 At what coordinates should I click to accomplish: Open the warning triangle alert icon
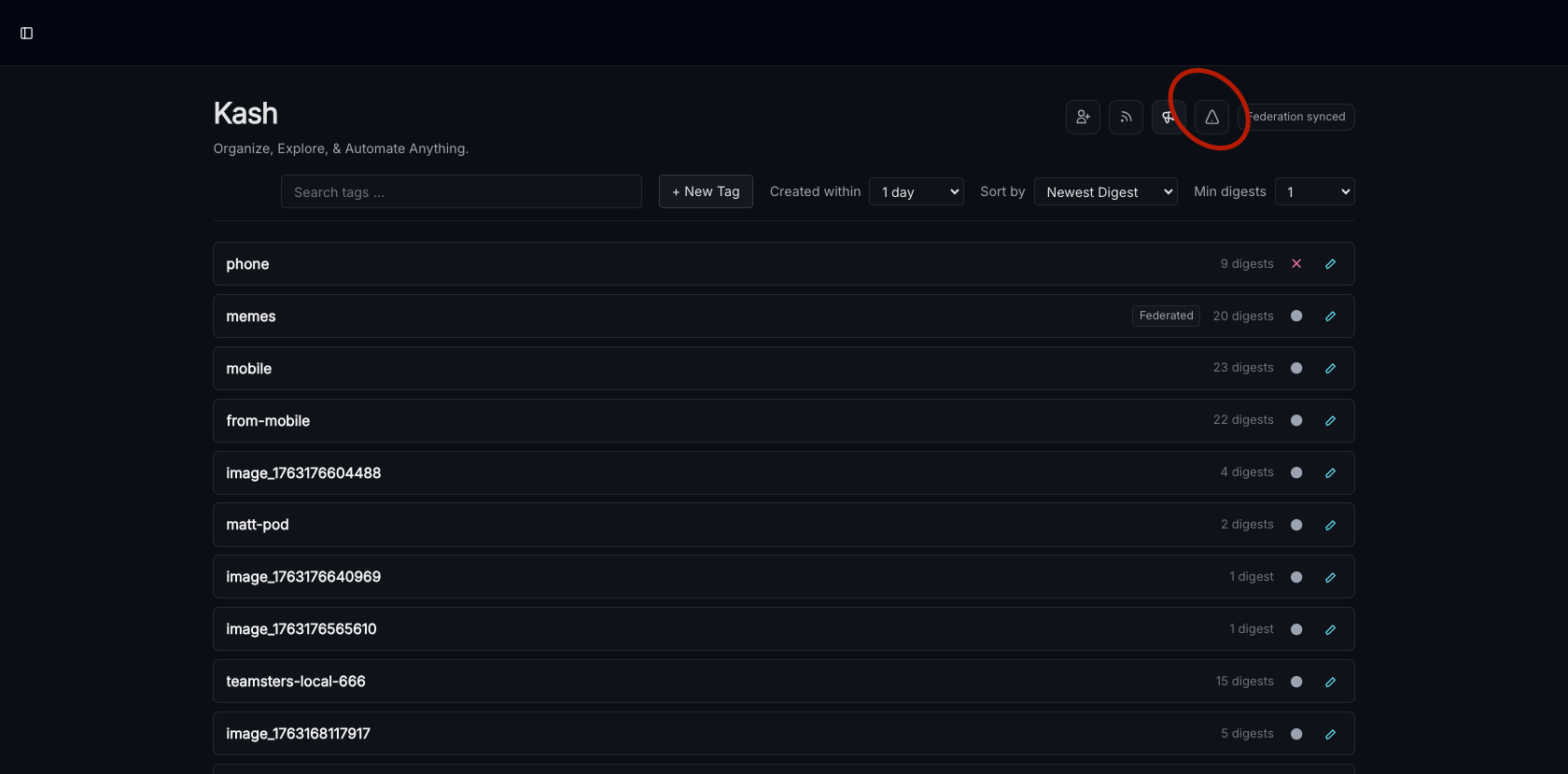1211,118
